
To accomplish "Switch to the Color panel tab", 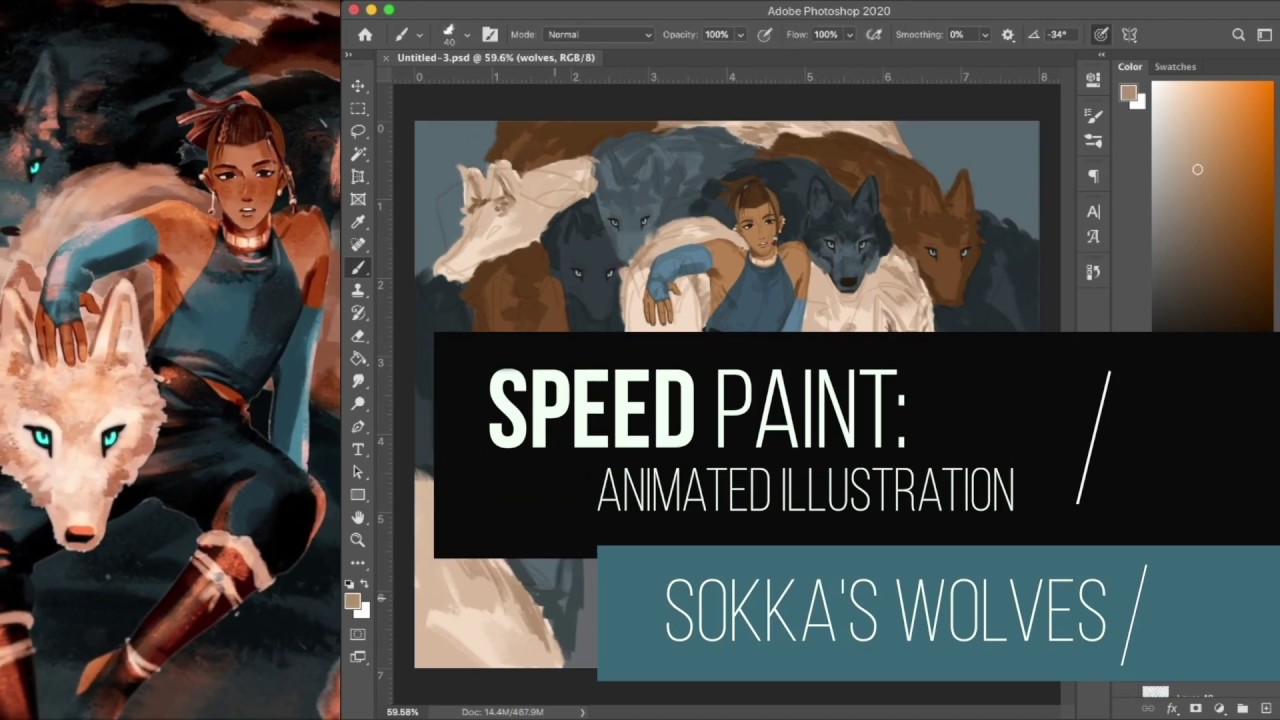I will [x=1130, y=67].
